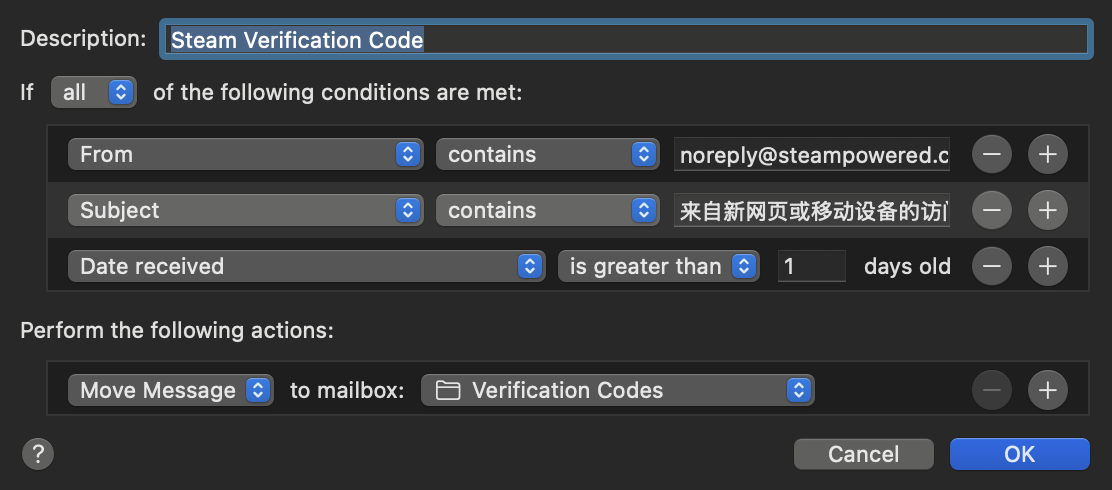Click the Description field with Steam Verification Code
The height and width of the screenshot is (490, 1112).
tap(626, 39)
